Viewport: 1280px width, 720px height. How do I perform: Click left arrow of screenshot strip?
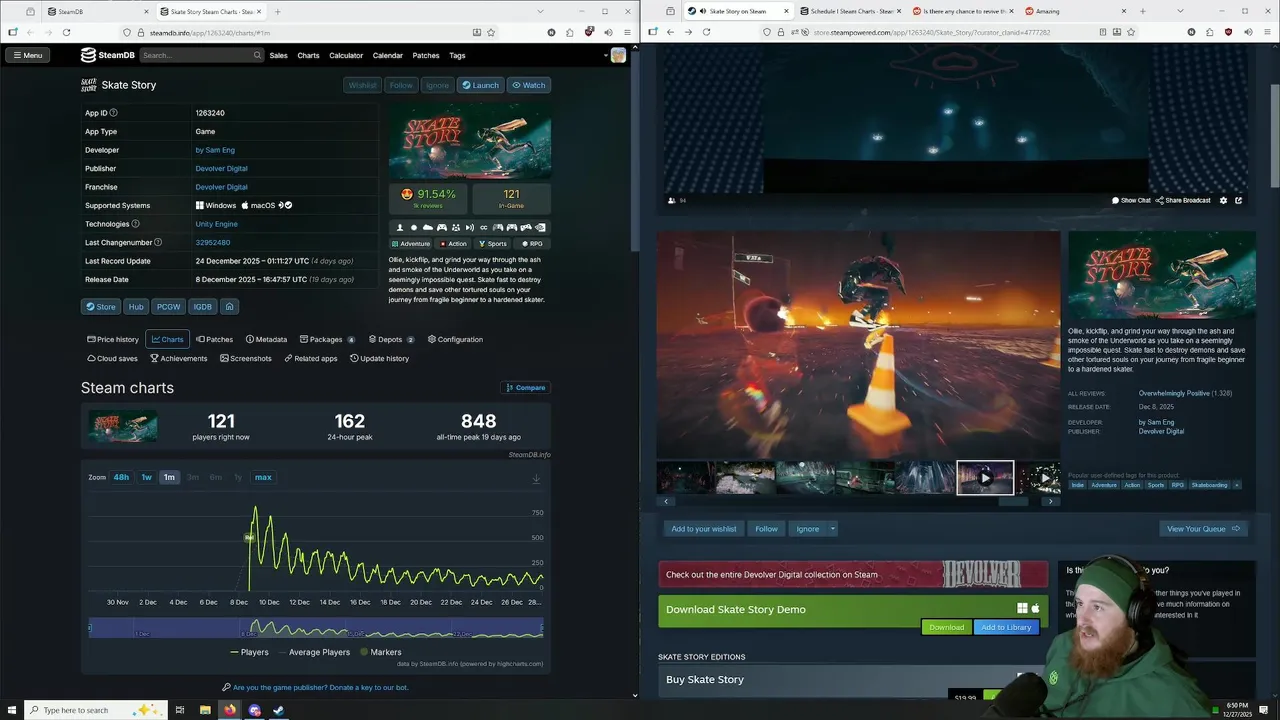pyautogui.click(x=666, y=501)
